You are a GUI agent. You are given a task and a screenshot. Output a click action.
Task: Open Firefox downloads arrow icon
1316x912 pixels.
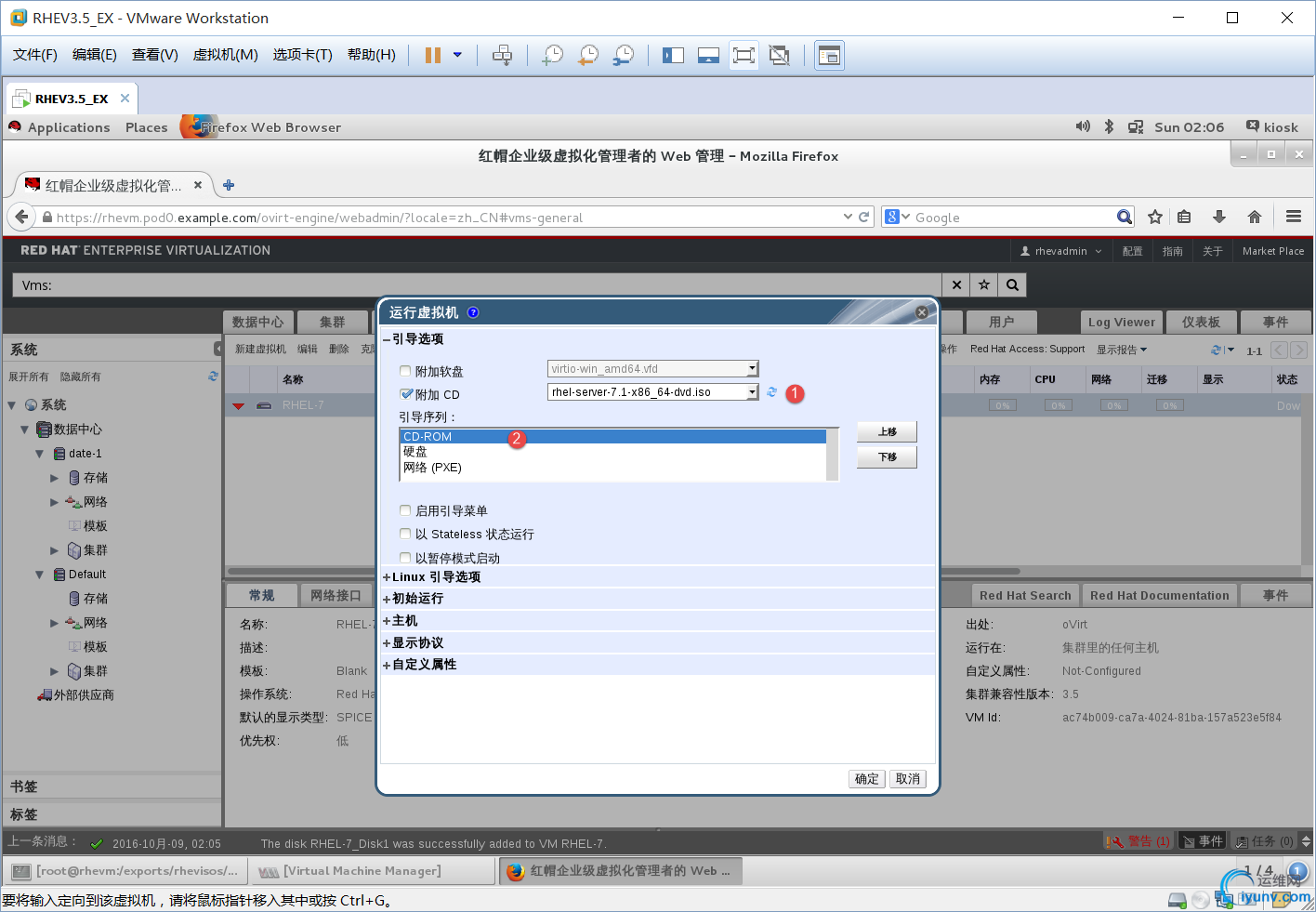click(1219, 217)
